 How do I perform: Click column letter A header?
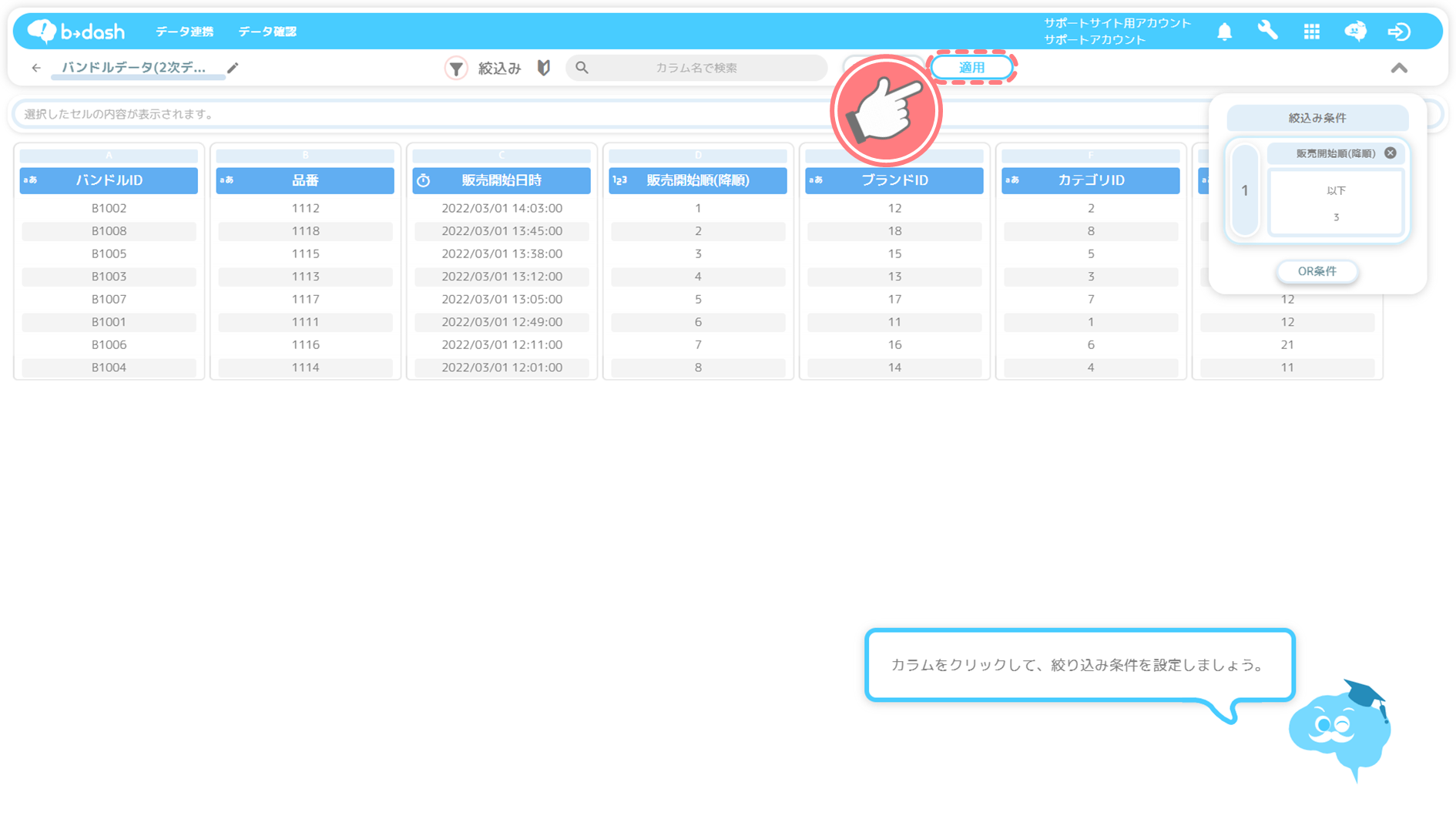tap(109, 156)
